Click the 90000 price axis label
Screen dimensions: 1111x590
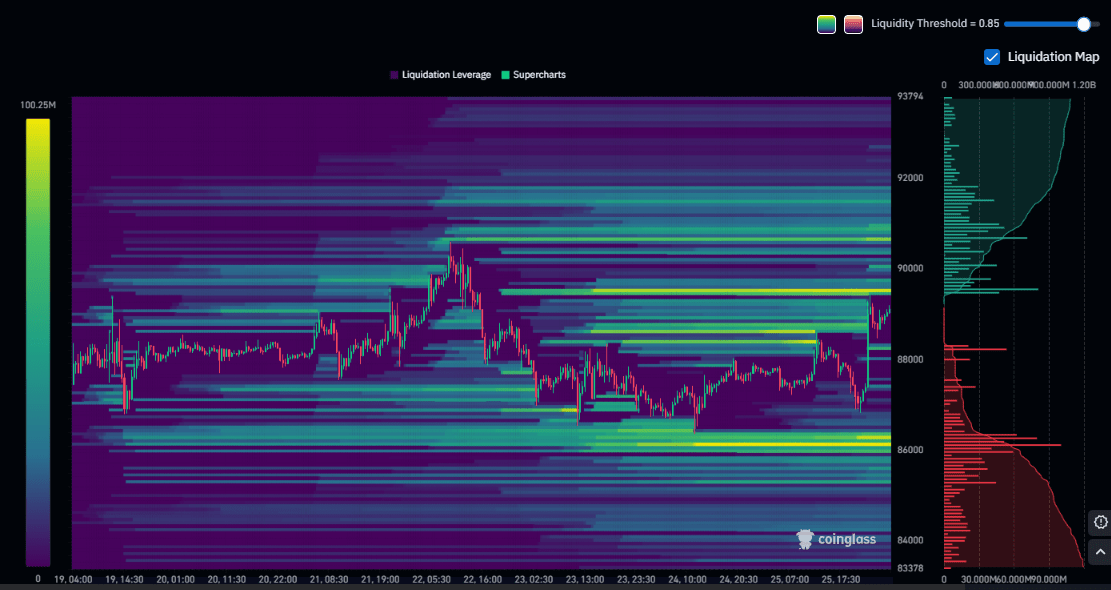910,268
